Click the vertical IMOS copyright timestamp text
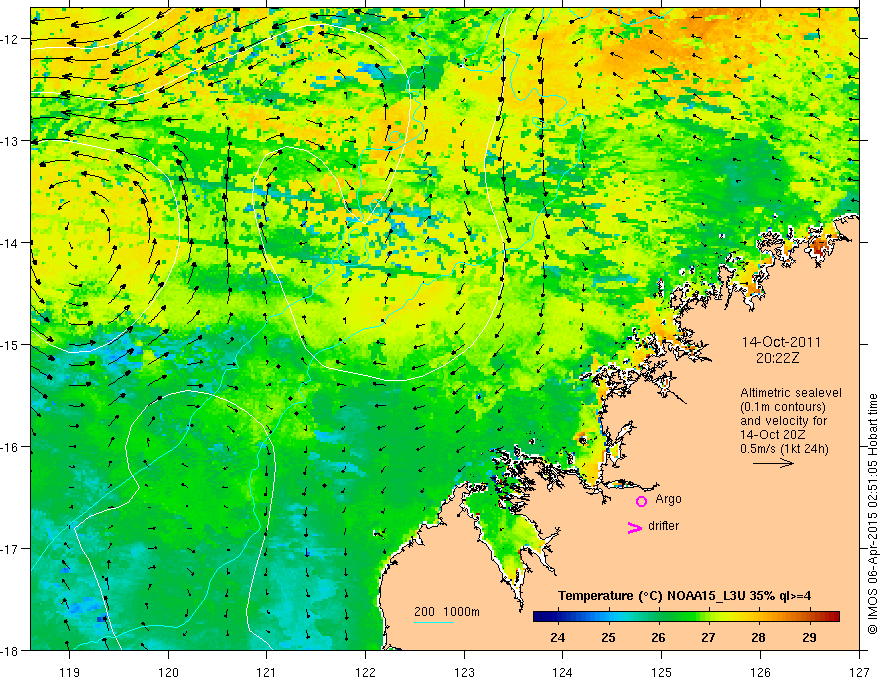This screenshot has height=680, width=880. pos(872,515)
